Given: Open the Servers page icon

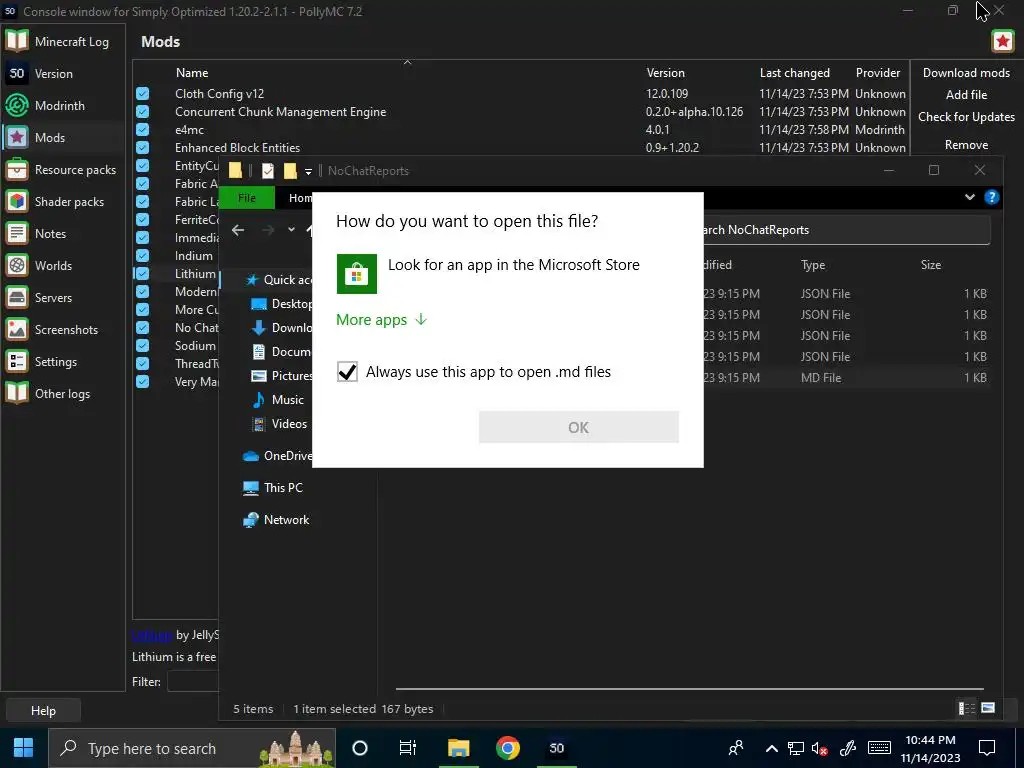Looking at the screenshot, I should (x=16, y=297).
